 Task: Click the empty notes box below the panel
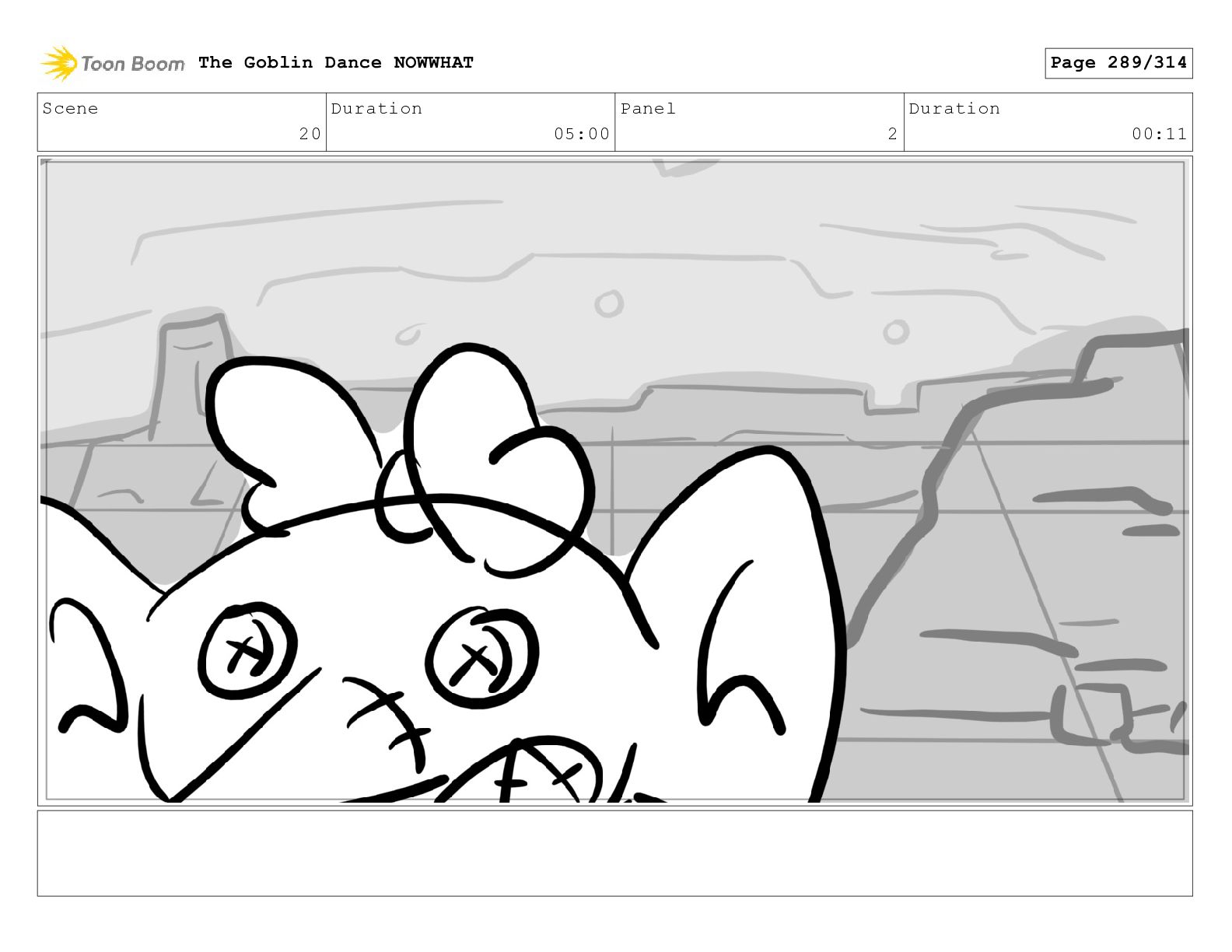tap(614, 853)
